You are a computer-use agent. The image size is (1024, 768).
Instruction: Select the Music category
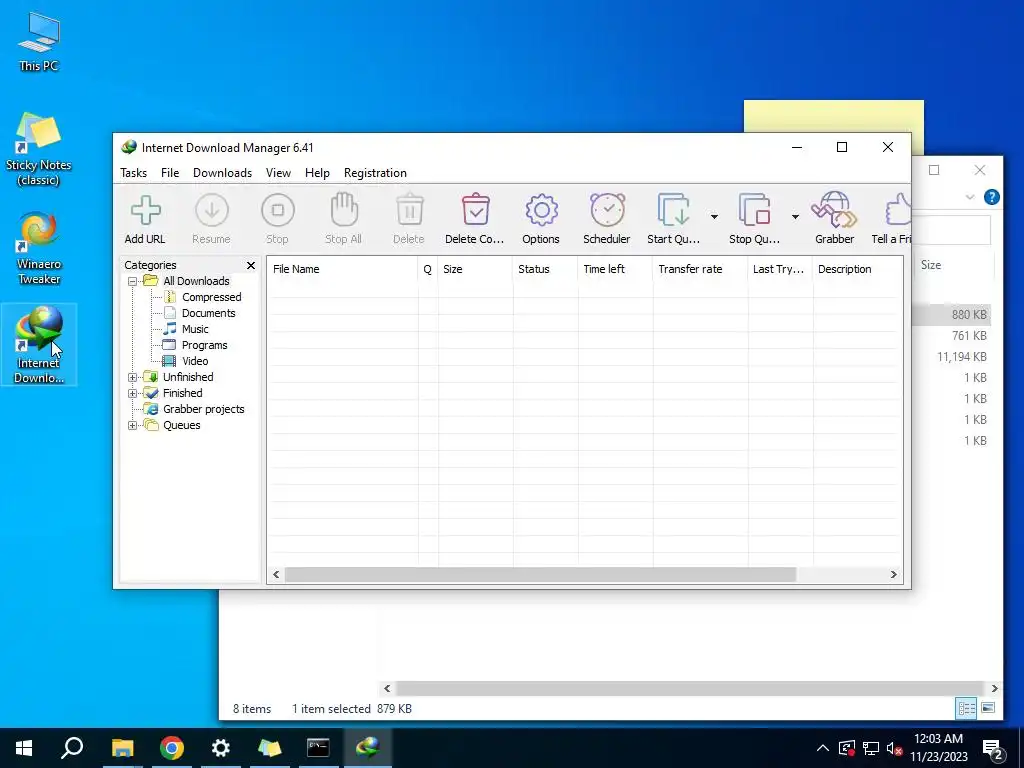(x=195, y=329)
